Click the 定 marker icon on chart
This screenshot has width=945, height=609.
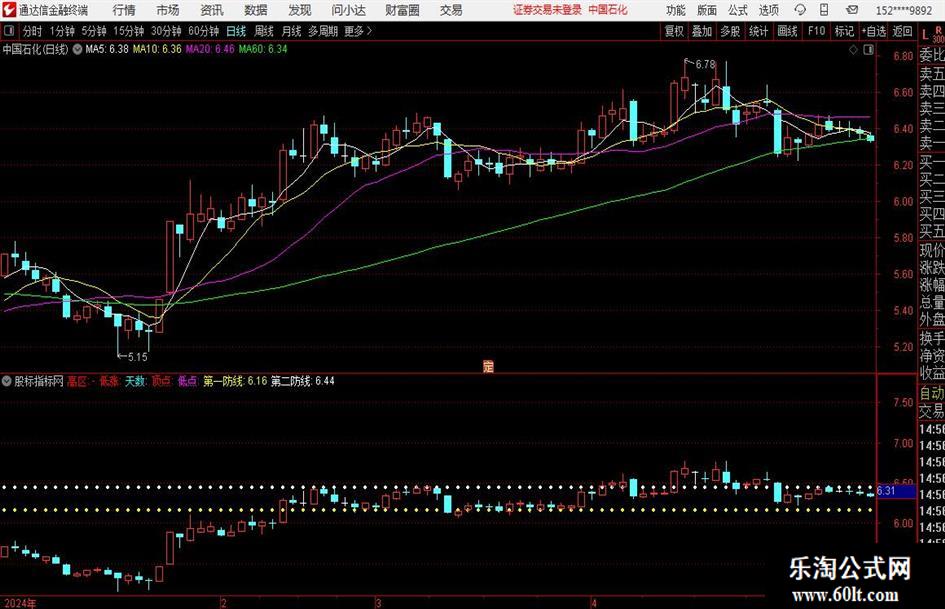coord(488,366)
